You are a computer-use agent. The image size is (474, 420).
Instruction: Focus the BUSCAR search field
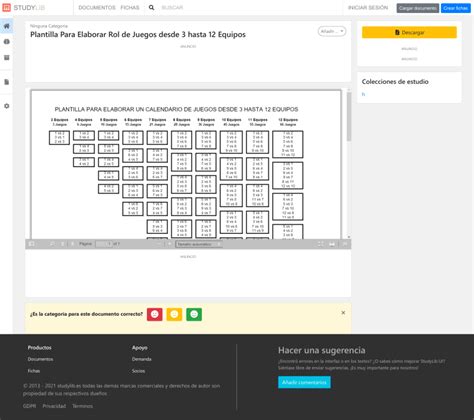click(172, 8)
